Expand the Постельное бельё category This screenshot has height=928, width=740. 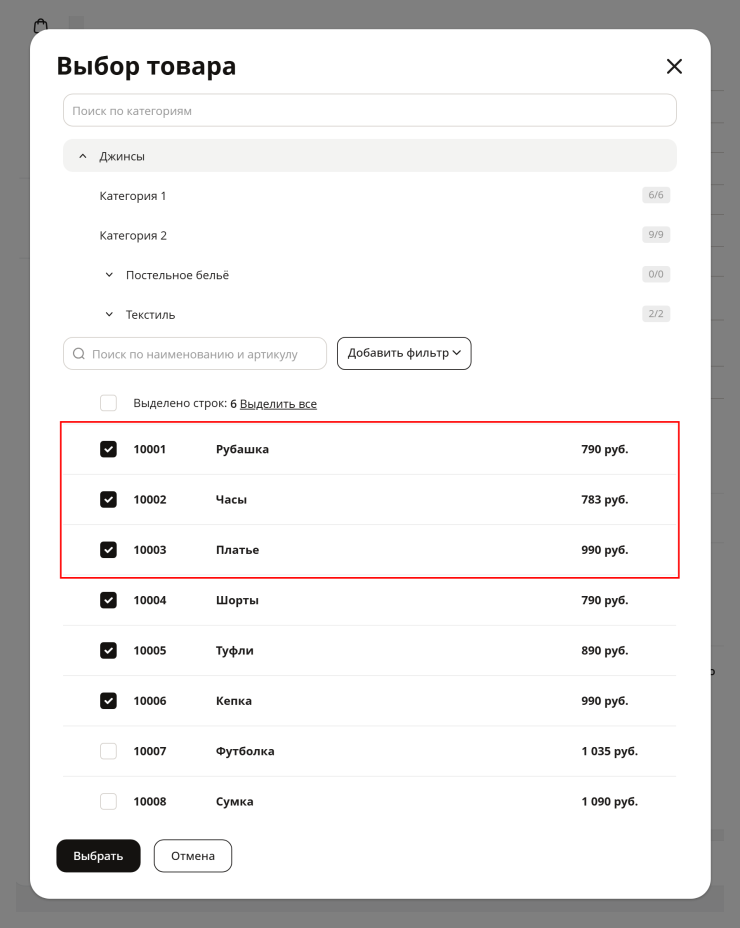(x=109, y=275)
